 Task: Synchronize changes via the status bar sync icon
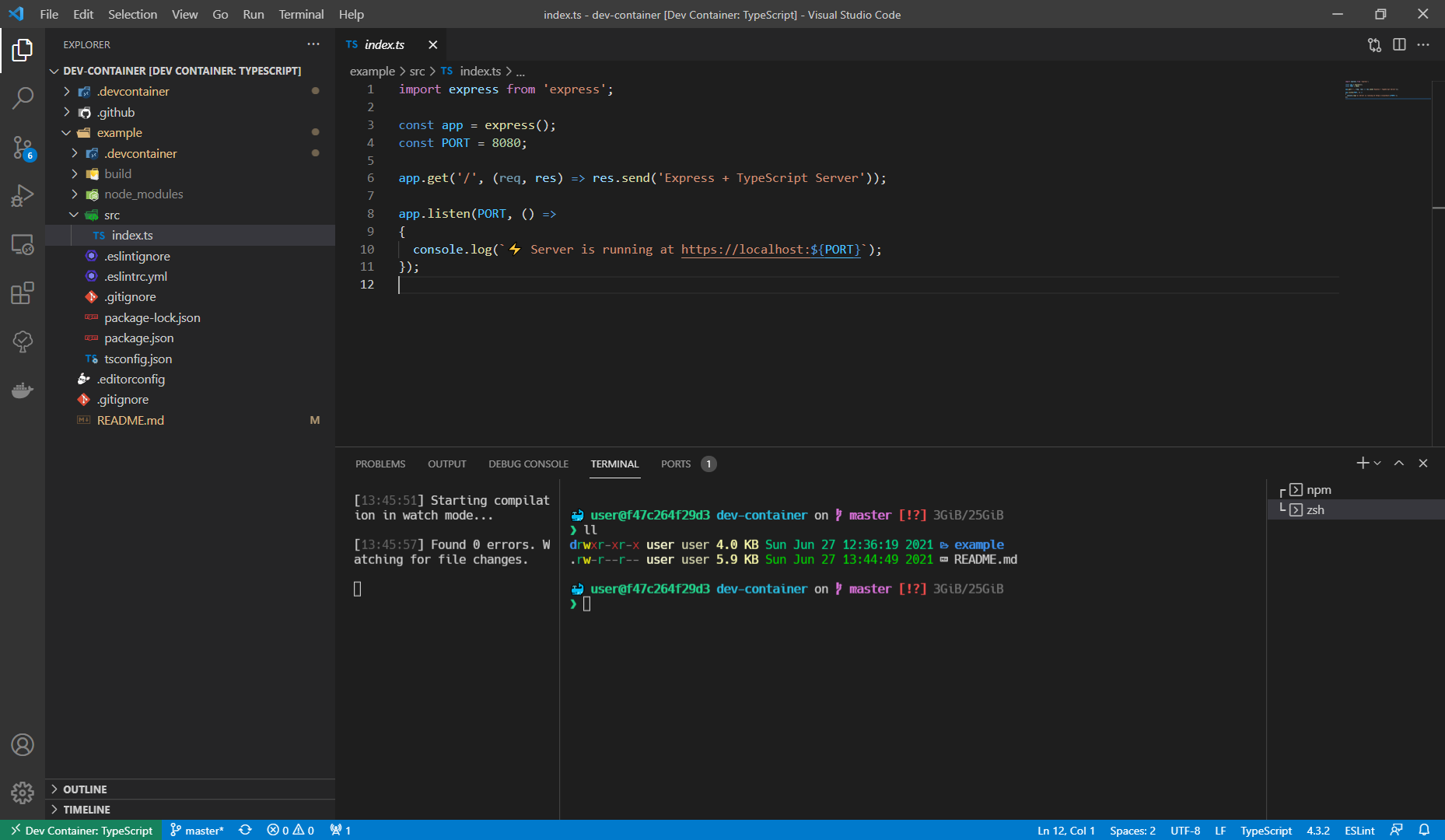coord(245,831)
